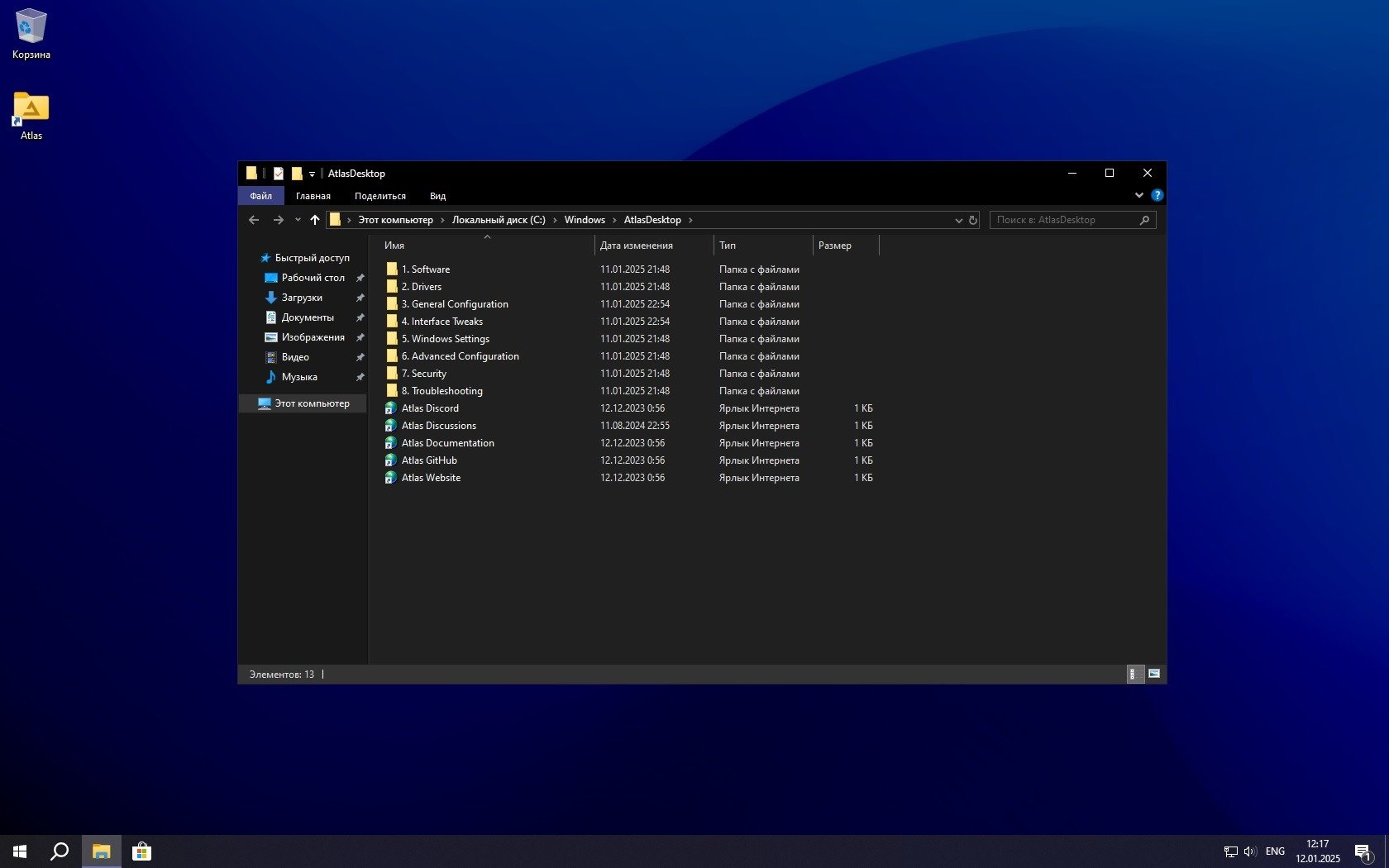The width and height of the screenshot is (1389, 868).
Task: Expand the ribbon with the chevron
Action: pyautogui.click(x=1138, y=196)
